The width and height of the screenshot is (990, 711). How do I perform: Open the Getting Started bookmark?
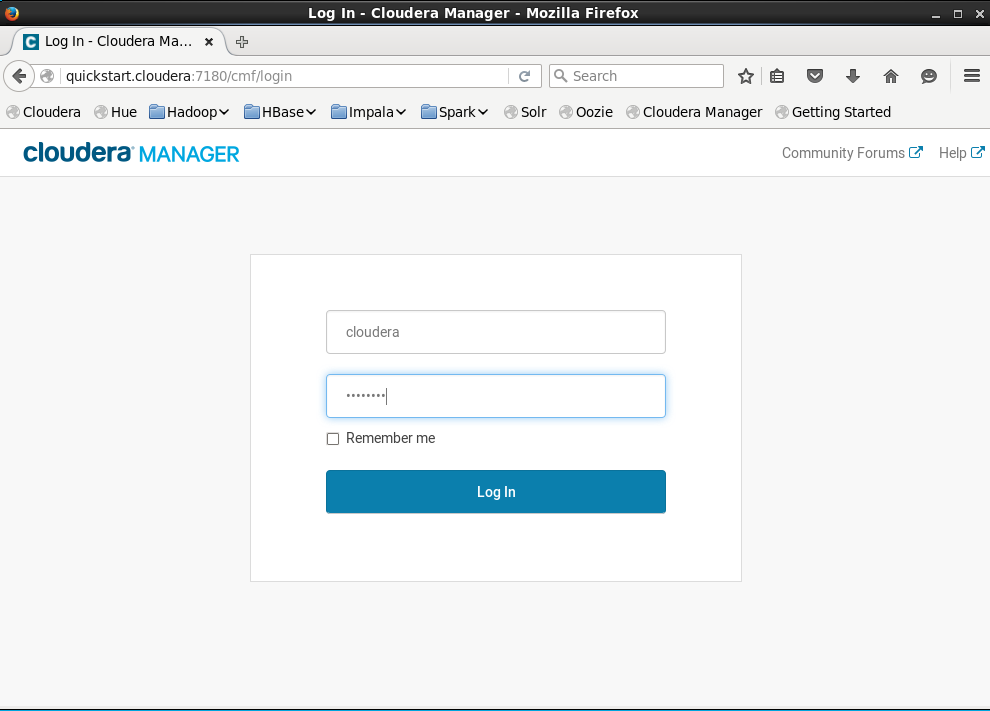[833, 112]
